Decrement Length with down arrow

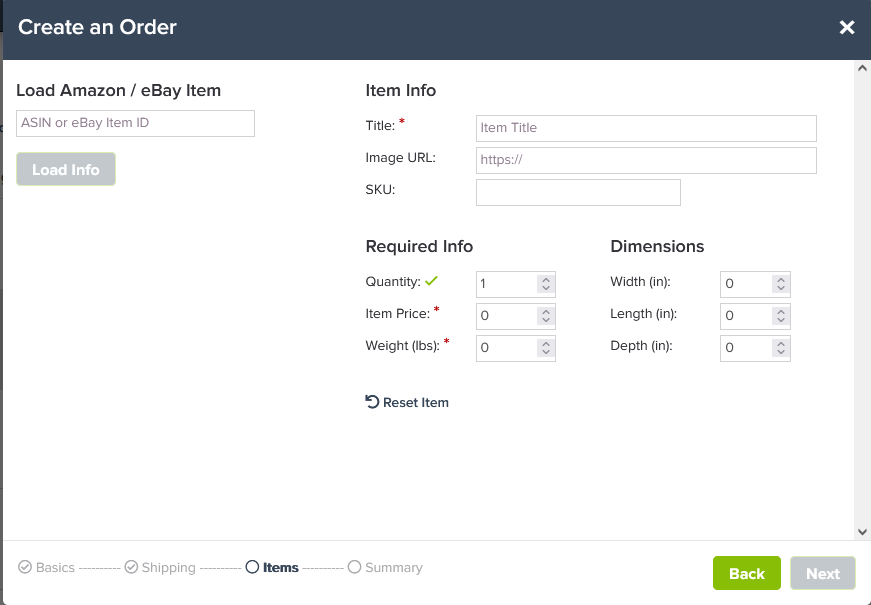coord(781,320)
